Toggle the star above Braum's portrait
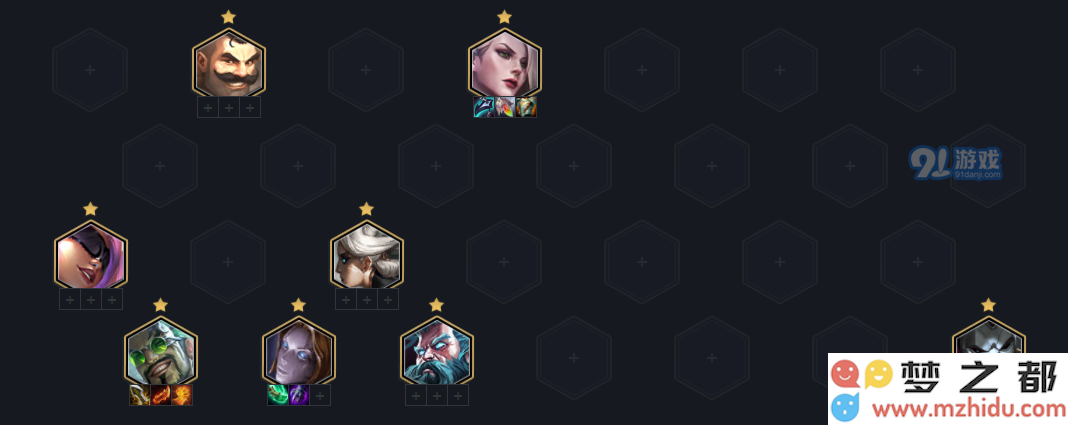Image resolution: width=1068 pixels, height=425 pixels. [229, 16]
